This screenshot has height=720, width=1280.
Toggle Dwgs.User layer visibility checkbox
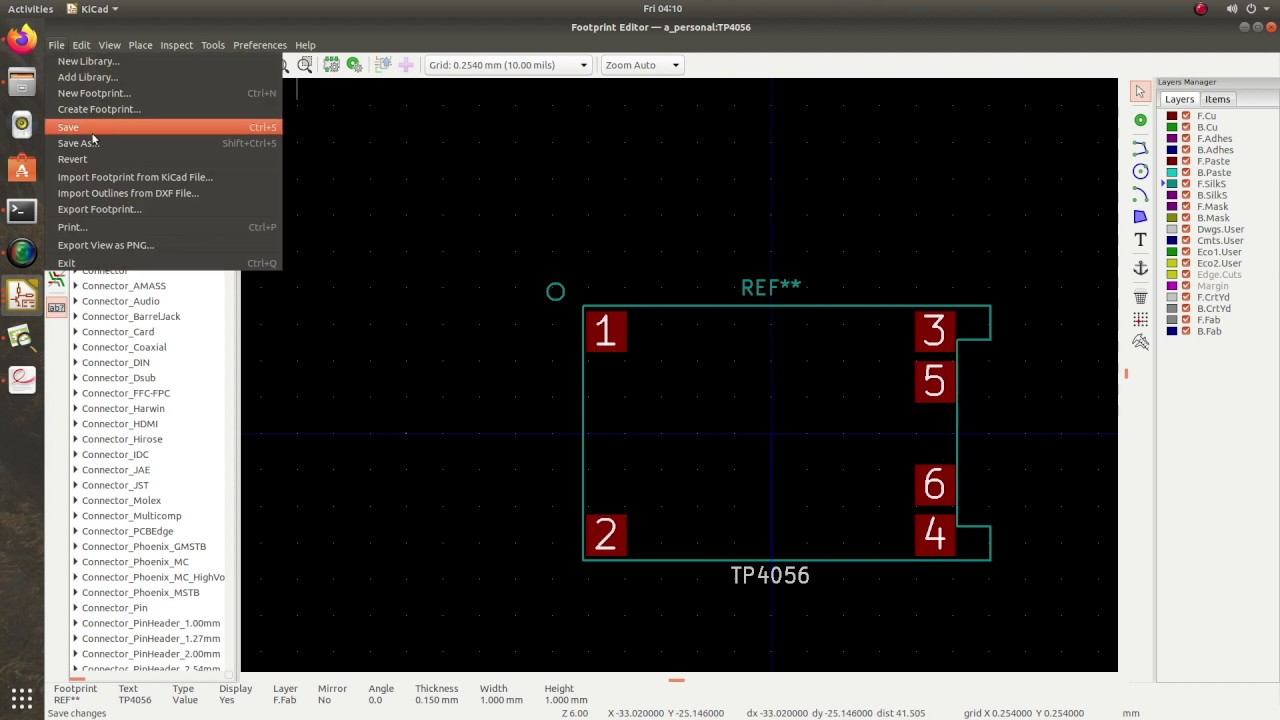pos(1186,229)
